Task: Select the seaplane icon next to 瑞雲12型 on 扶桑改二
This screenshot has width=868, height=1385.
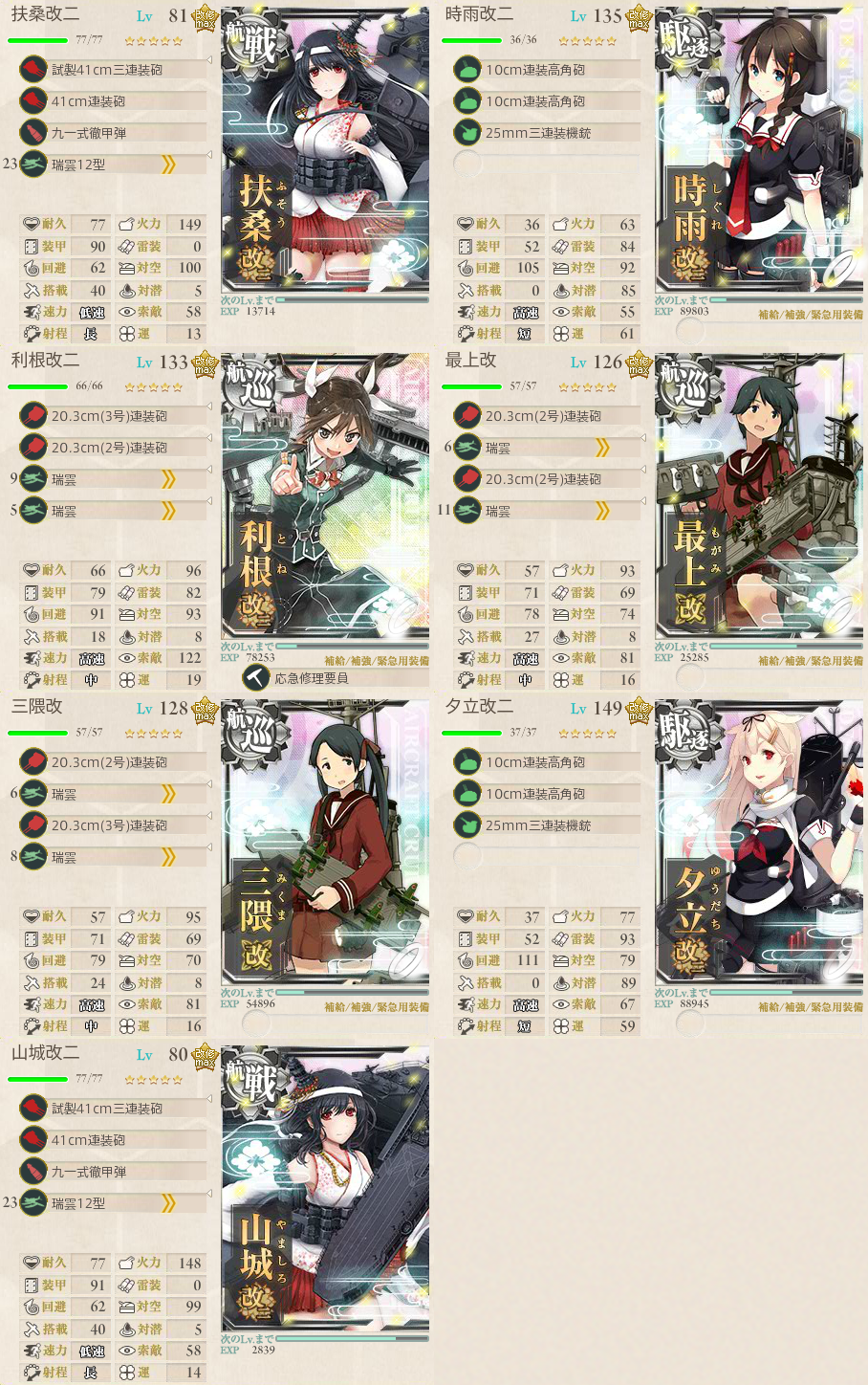Action: coord(33,165)
